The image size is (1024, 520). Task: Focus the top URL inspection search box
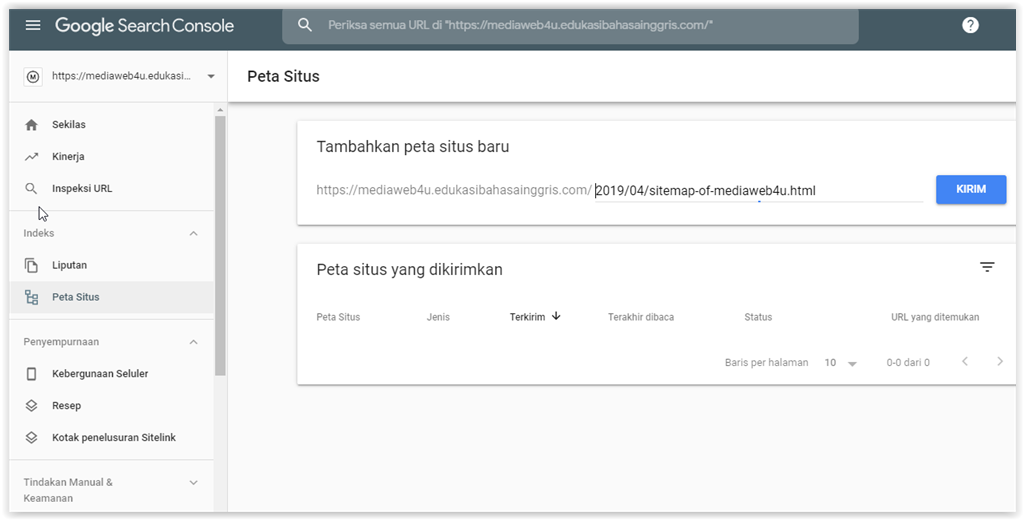click(x=570, y=25)
